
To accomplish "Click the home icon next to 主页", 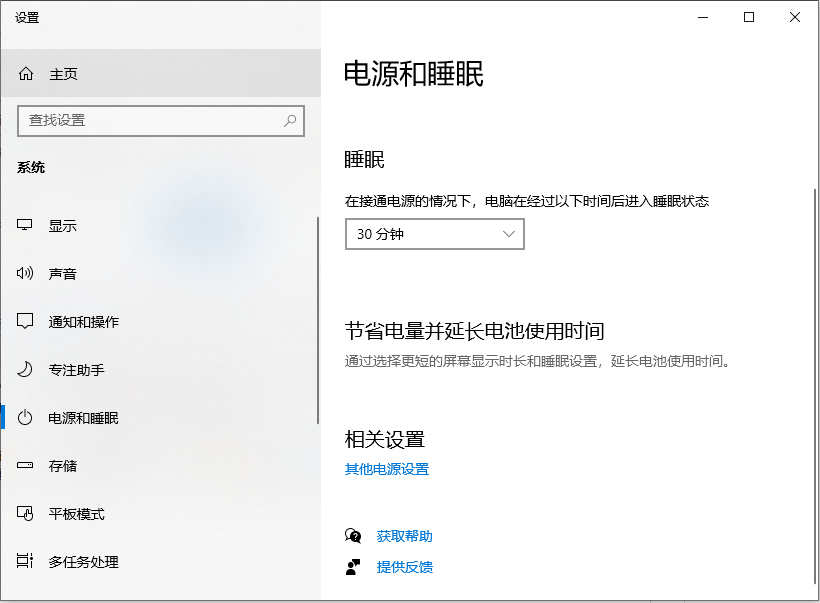I will [27, 73].
